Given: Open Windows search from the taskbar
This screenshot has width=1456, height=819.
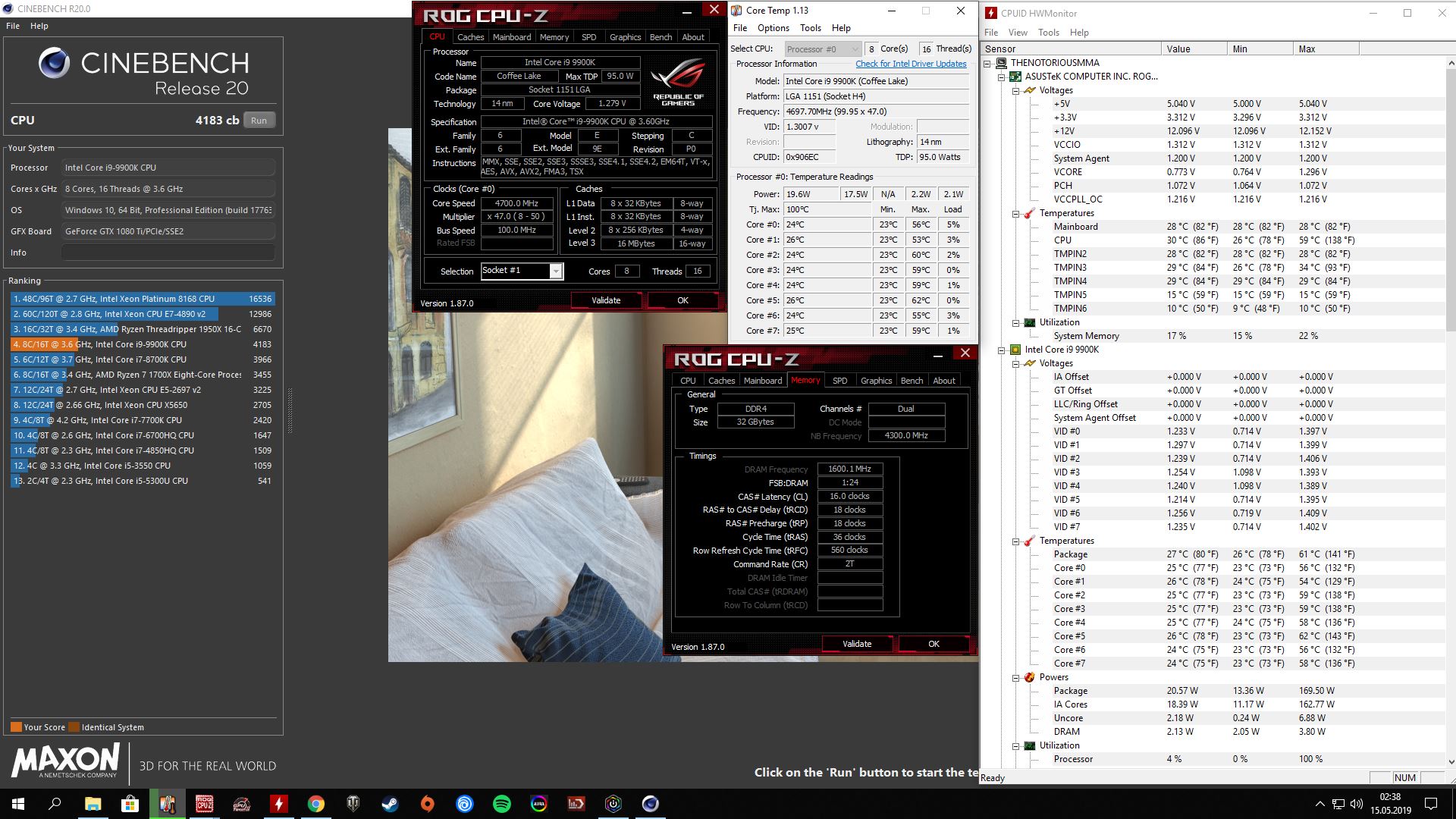Looking at the screenshot, I should 55,804.
